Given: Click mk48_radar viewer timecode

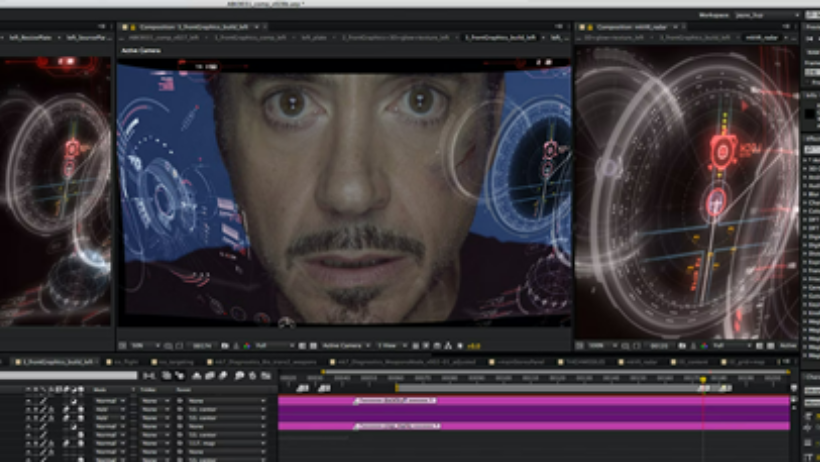Looking at the screenshot, I should 659,346.
